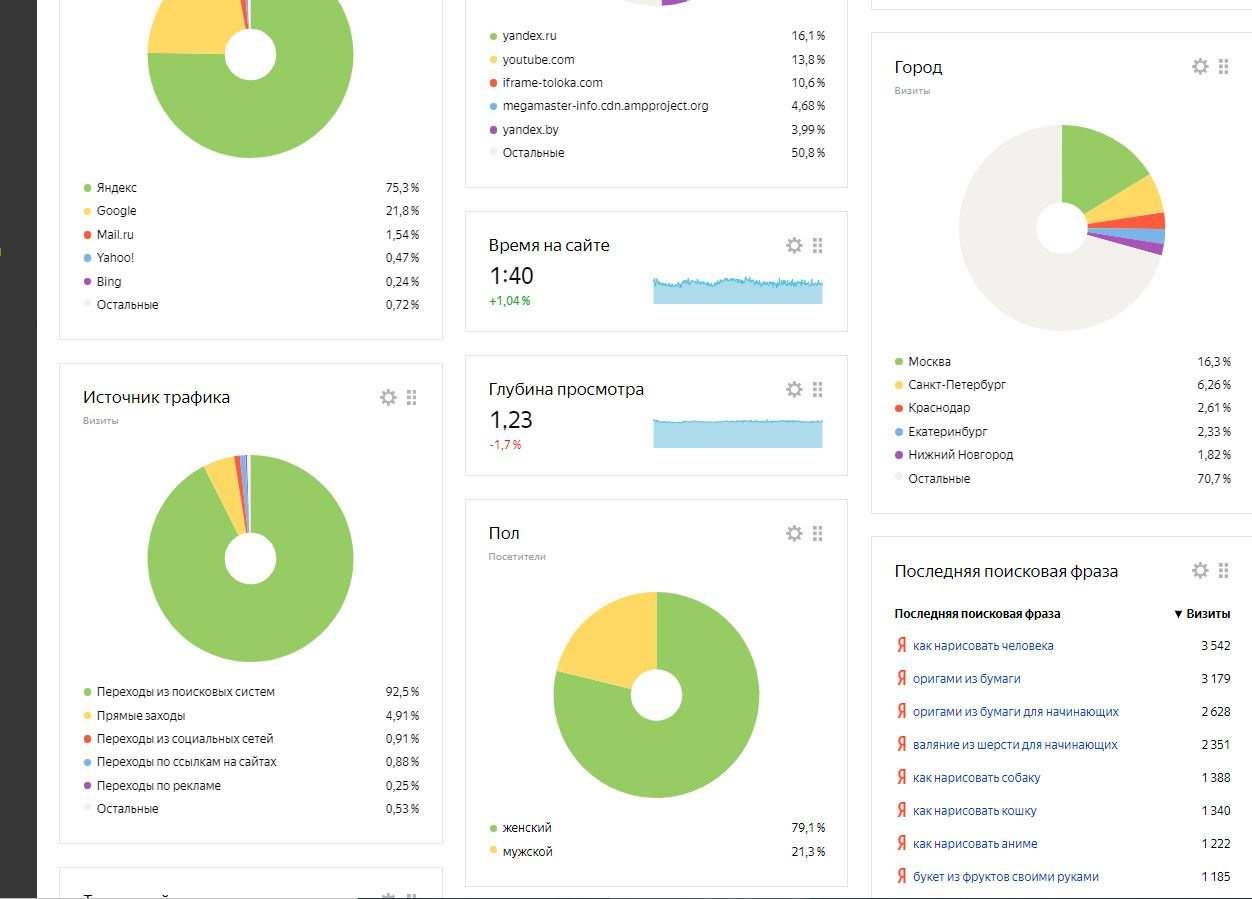Click Последняя поисковая фраза column header
The width and height of the screenshot is (1252, 899).
pyautogui.click(x=977, y=614)
